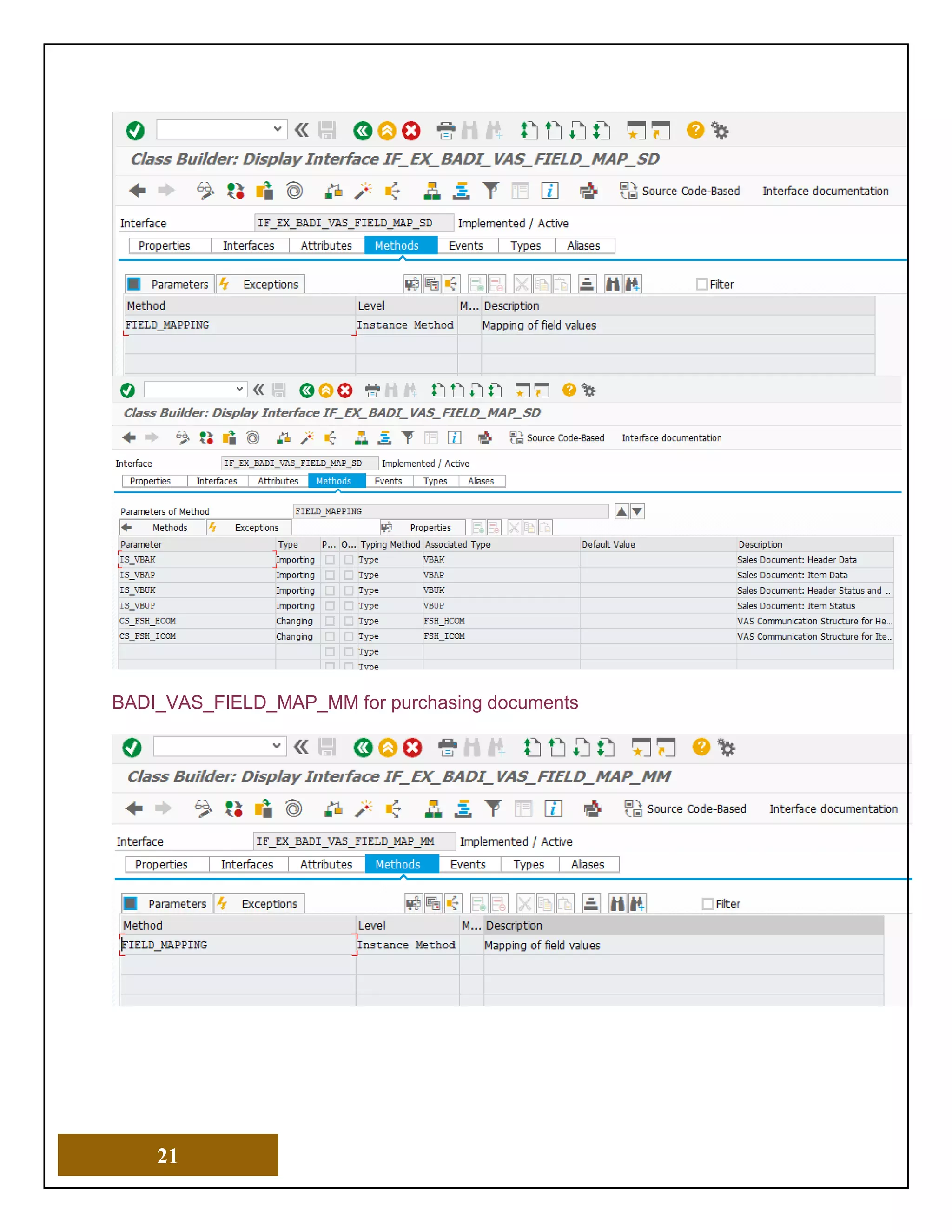Click the yellow Exit icon in top screenshot
Viewport: 952px width, 1232px height.
387,131
